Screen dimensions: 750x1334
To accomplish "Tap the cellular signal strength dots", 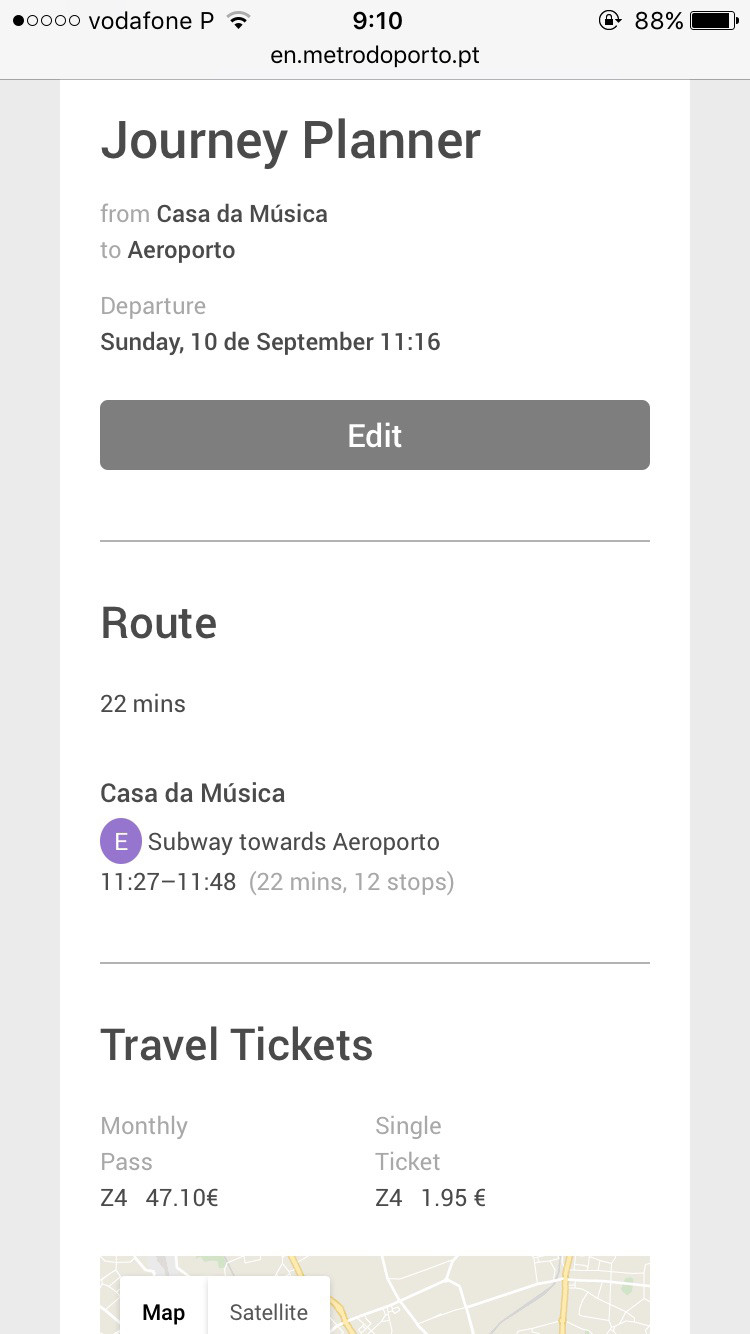I will click(x=46, y=21).
